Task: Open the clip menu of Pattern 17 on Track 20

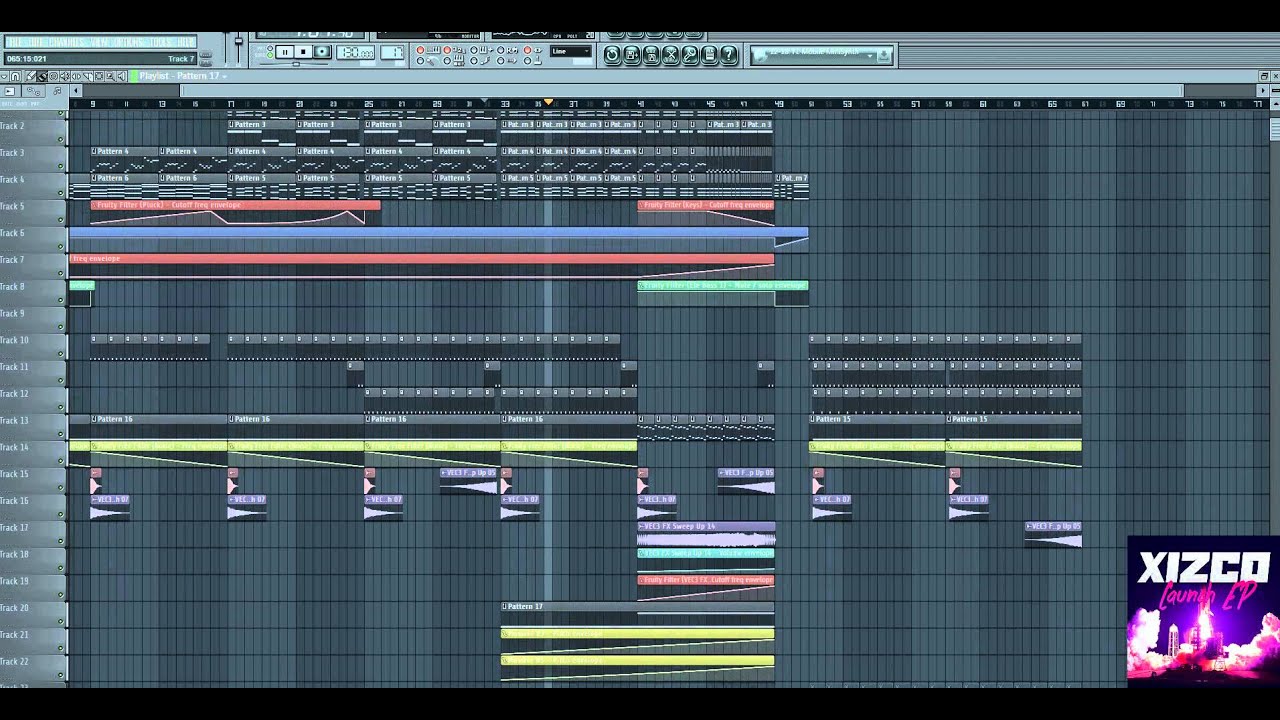Action: point(505,606)
